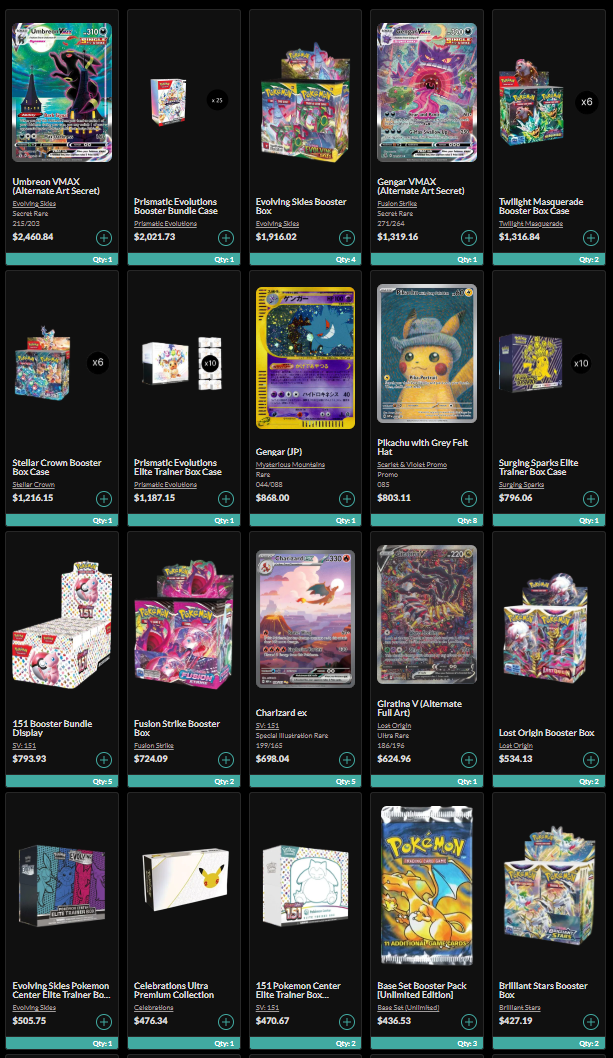Click Stellar Crown Booster Box Case title

pos(57,468)
